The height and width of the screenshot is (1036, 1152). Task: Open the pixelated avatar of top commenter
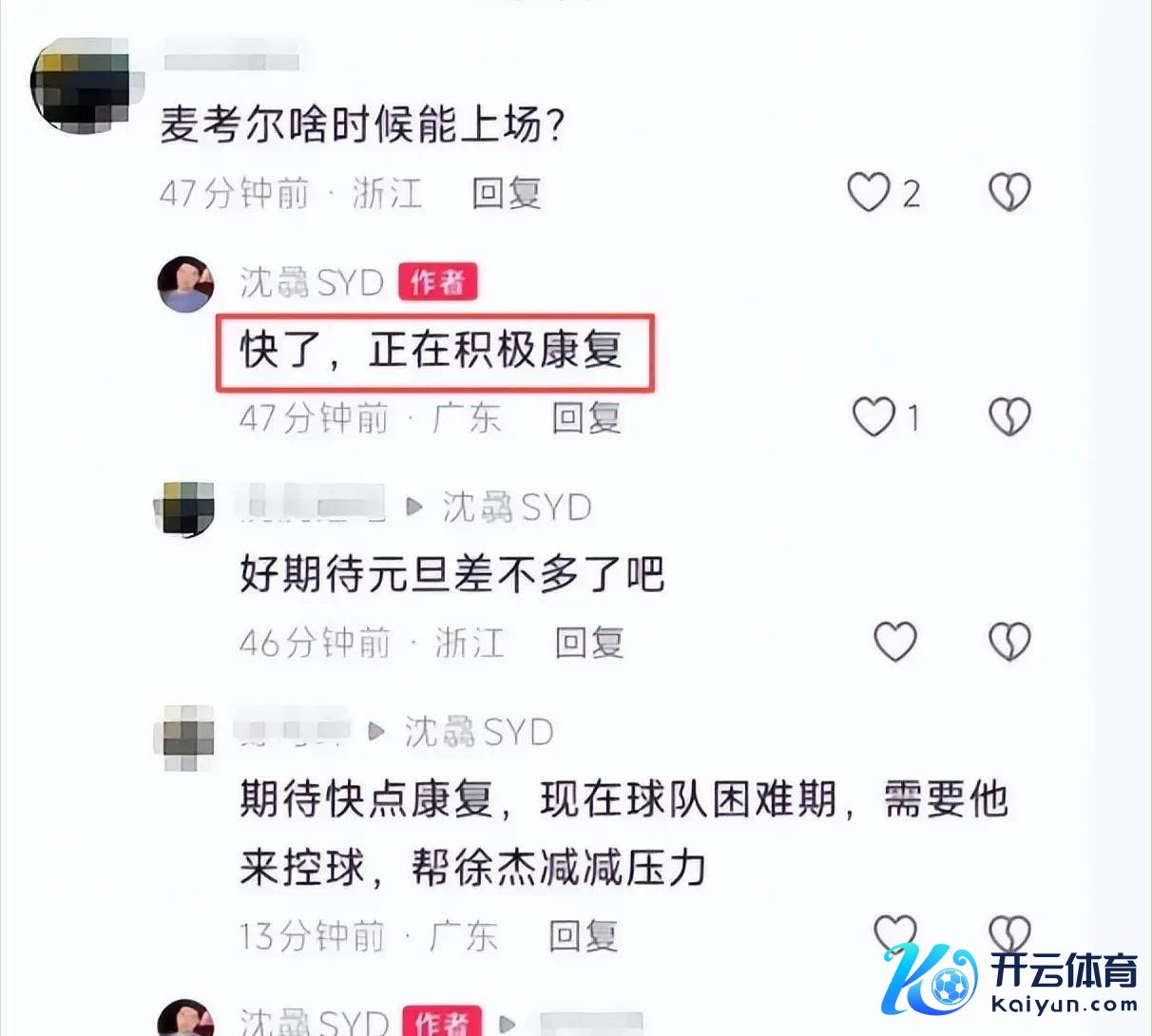[80, 86]
